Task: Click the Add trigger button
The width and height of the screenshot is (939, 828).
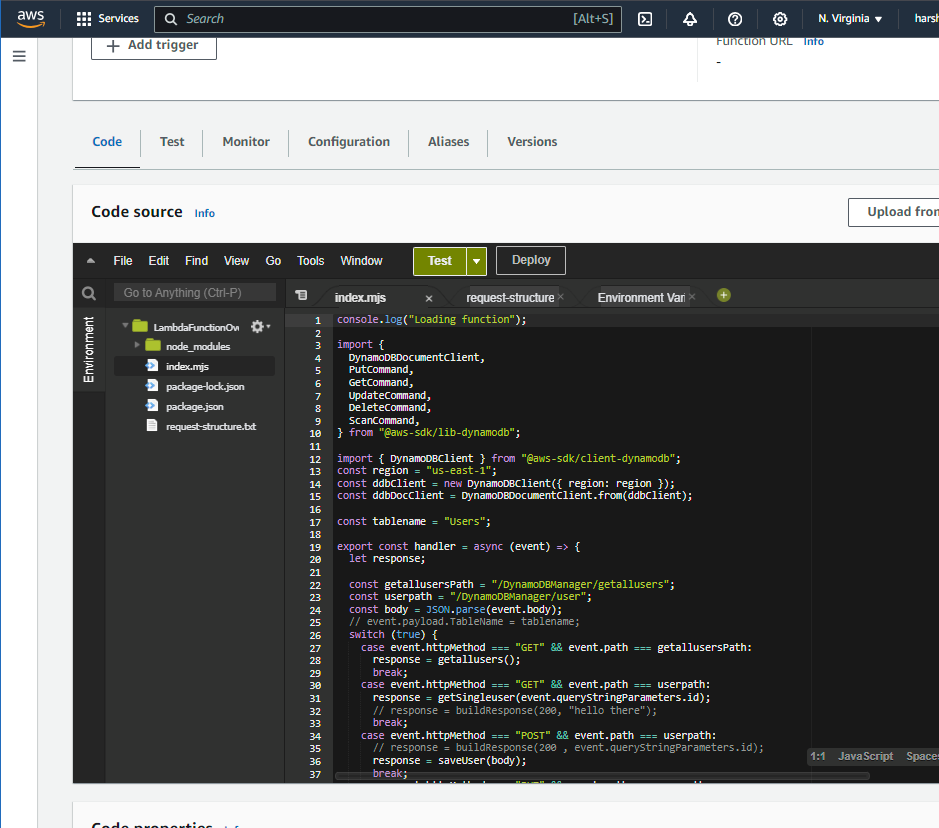Action: (x=153, y=46)
